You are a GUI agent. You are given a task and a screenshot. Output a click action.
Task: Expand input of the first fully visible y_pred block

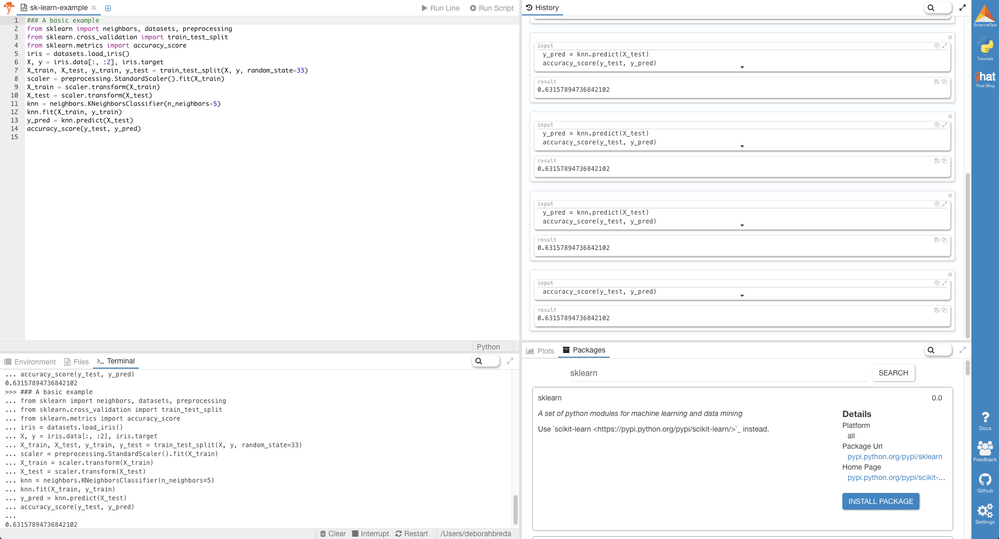(944, 46)
